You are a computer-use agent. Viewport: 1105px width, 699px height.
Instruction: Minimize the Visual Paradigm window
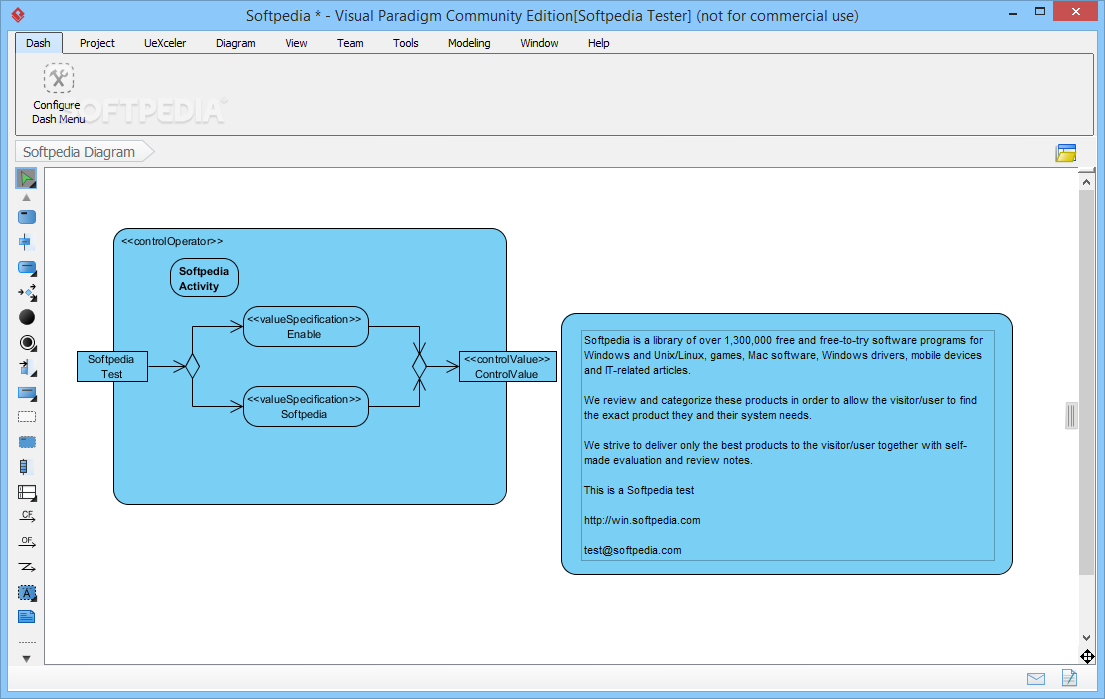pos(1013,13)
